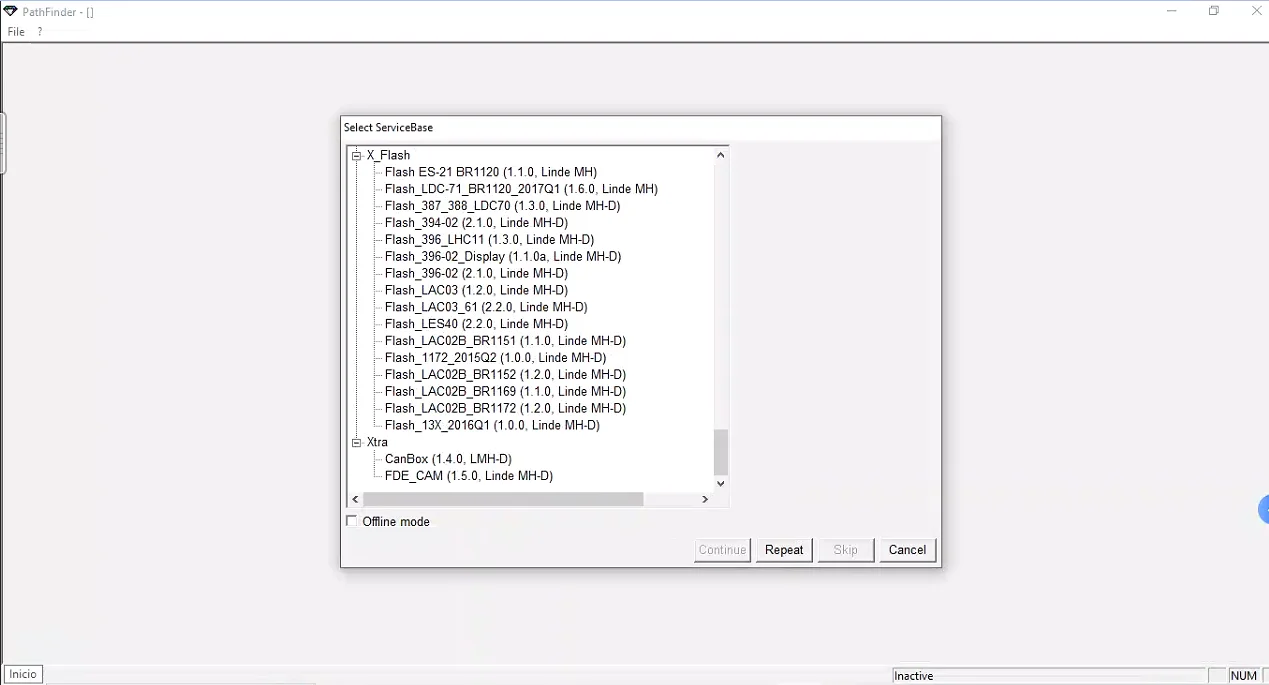Select Flash_394-02 (2.1.0) entry

coord(476,223)
